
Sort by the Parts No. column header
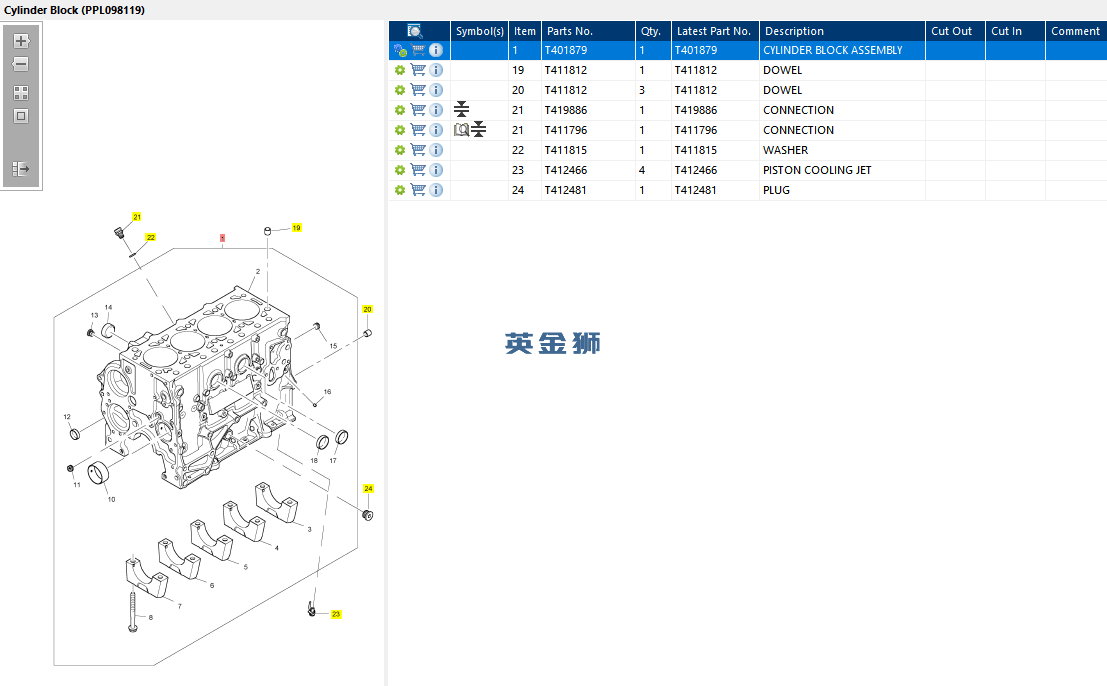pos(570,31)
